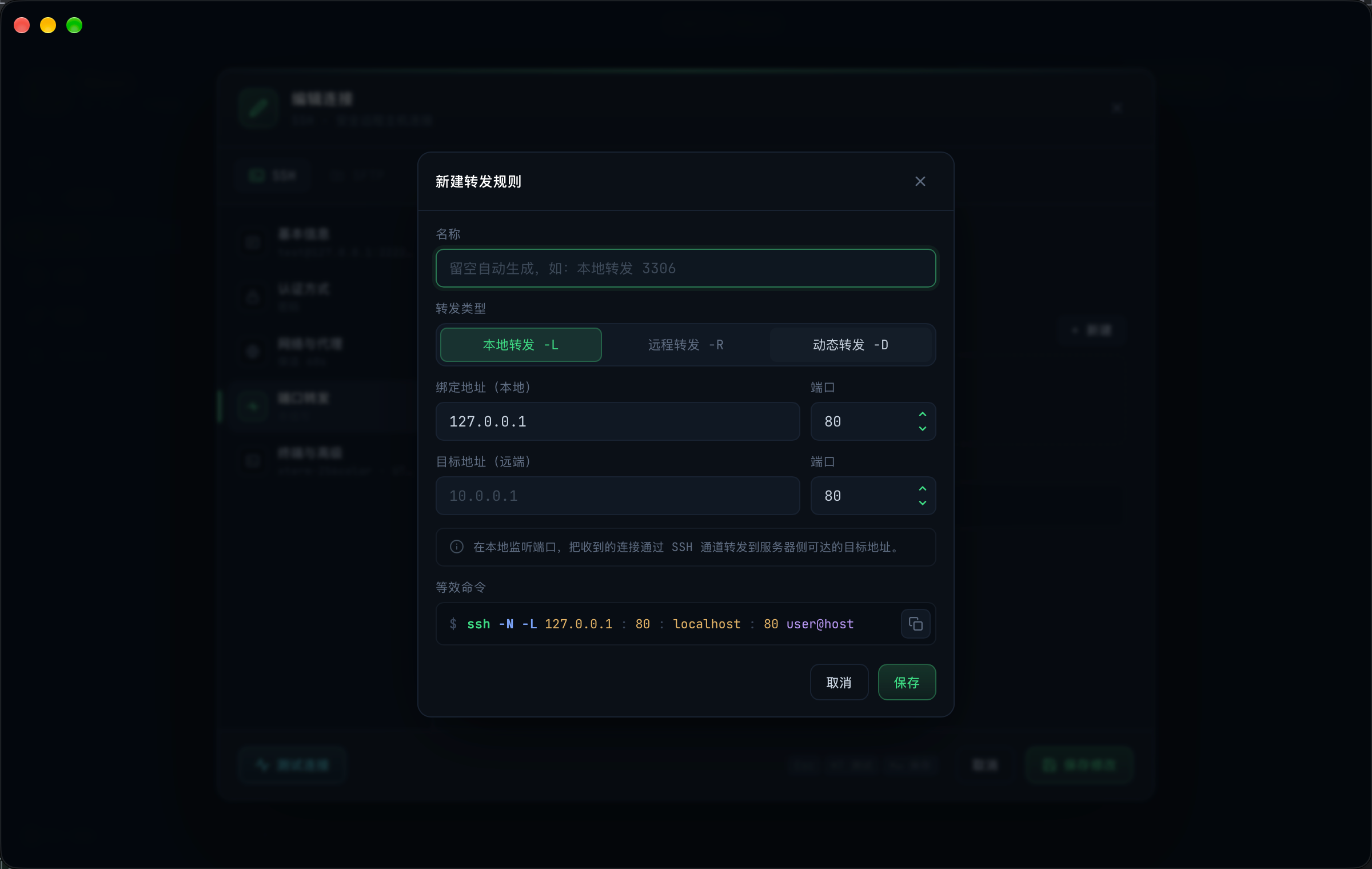Click the green macOS zoom button
The image size is (1372, 869).
coord(74,25)
